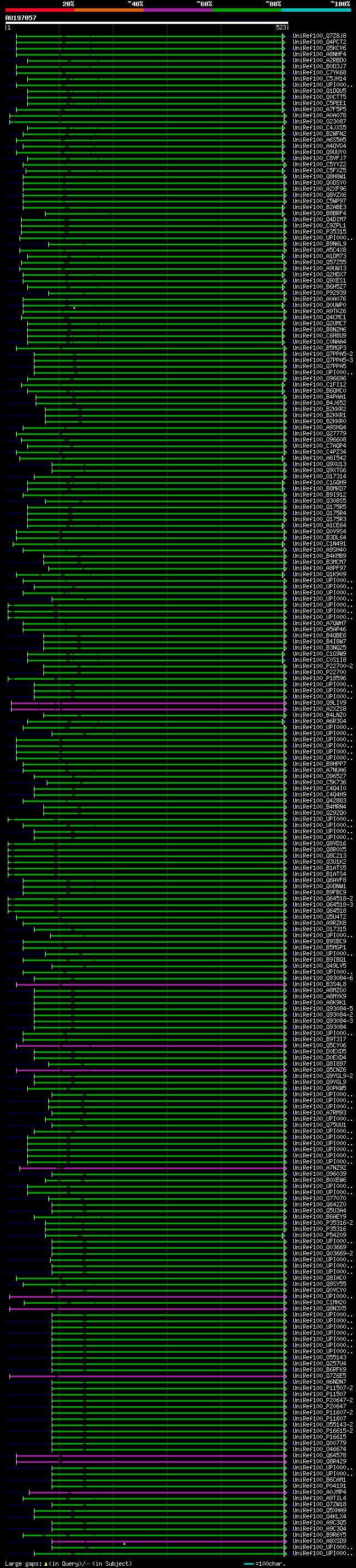Select hit label UniRef100_C5YYZ2

pyautogui.click(x=319, y=164)
